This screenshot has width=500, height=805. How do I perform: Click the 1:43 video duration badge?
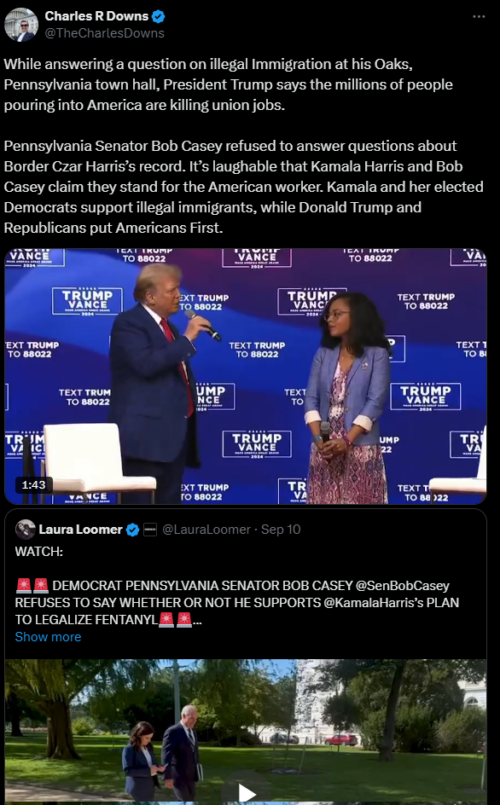33,485
